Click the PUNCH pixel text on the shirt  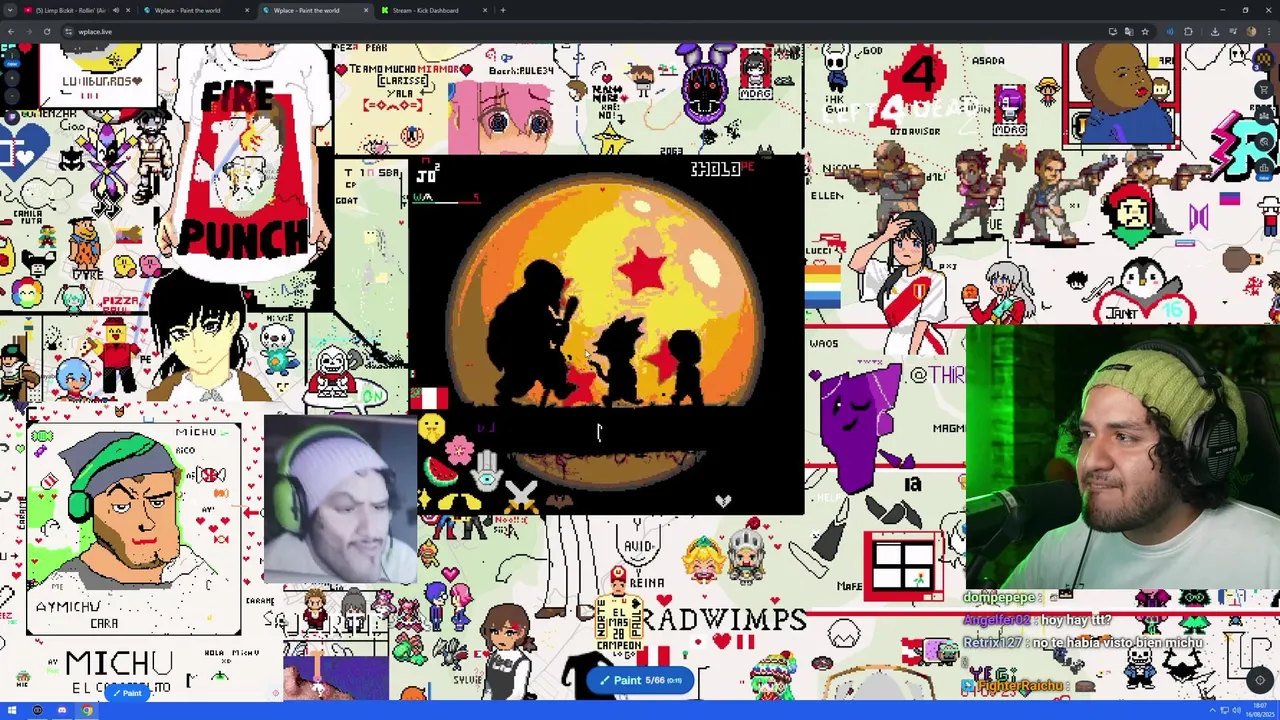243,239
